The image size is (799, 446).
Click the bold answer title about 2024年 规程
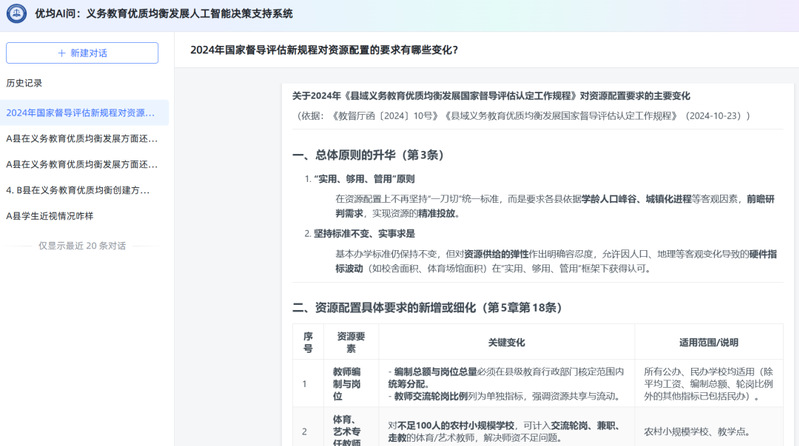tap(490, 96)
